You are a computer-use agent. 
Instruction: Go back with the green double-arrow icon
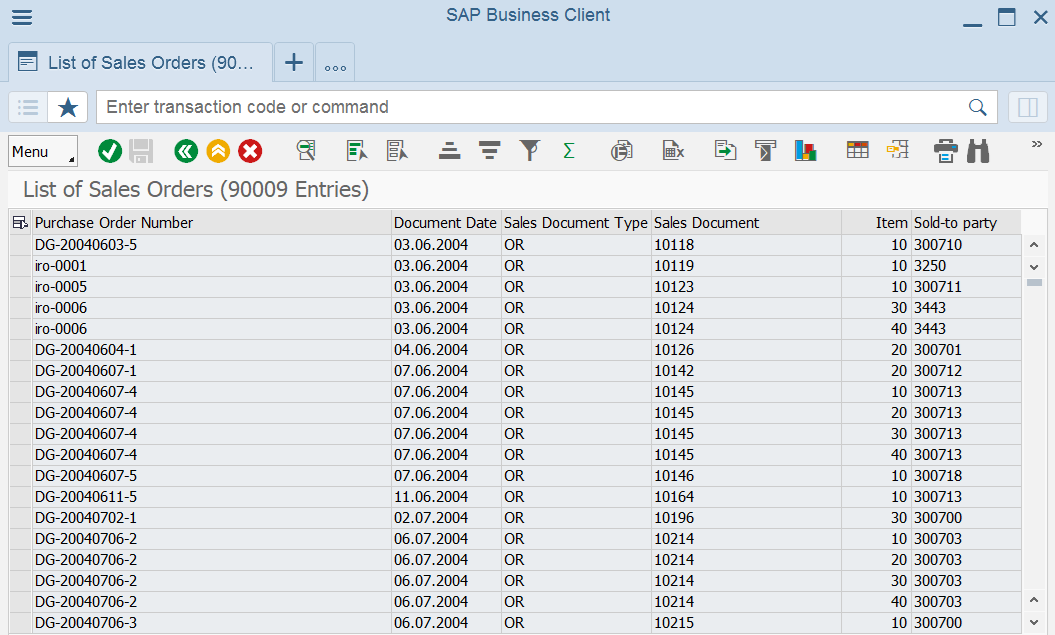pos(186,151)
